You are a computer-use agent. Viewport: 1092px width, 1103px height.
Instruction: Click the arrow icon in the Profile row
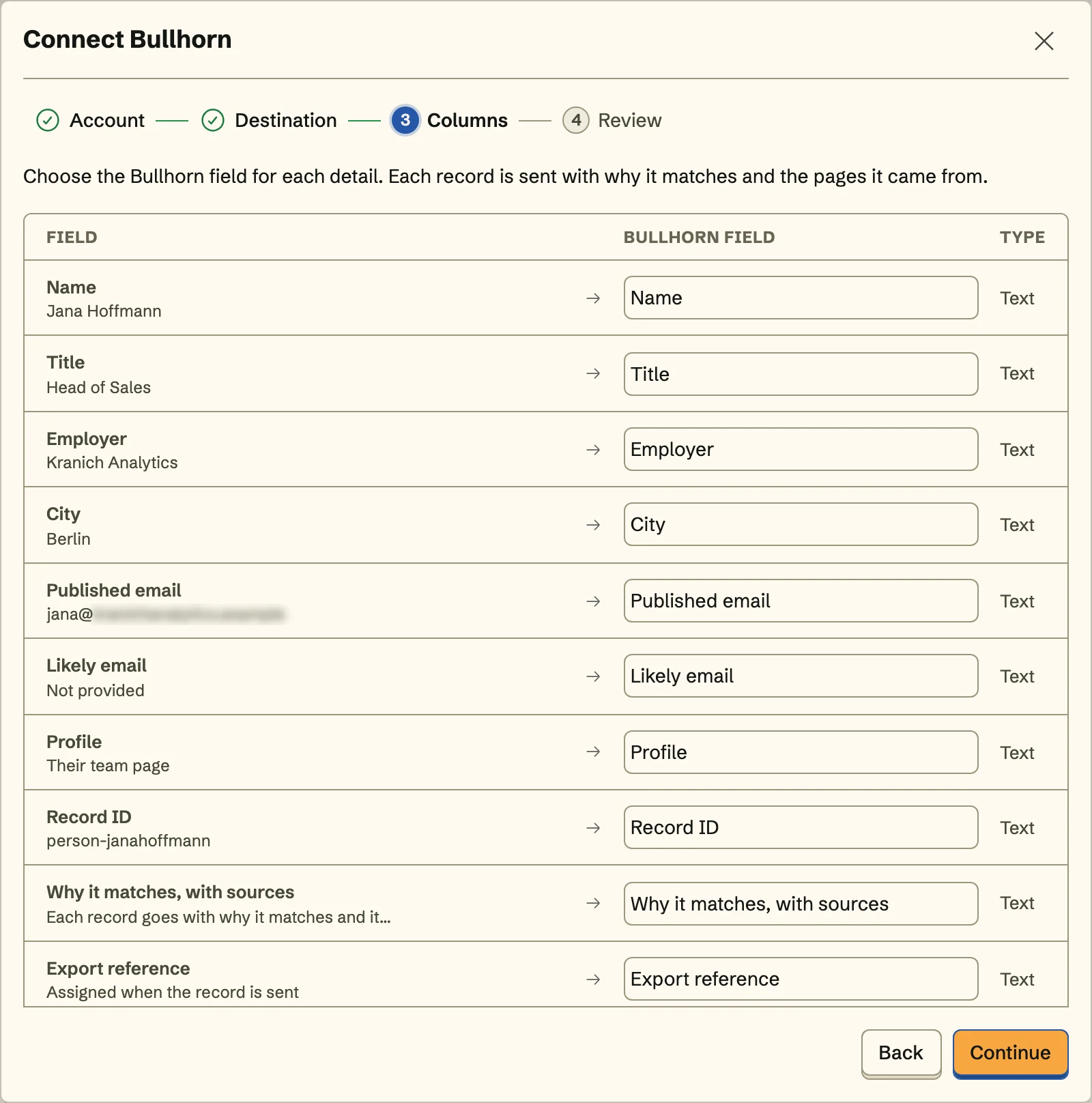(593, 751)
